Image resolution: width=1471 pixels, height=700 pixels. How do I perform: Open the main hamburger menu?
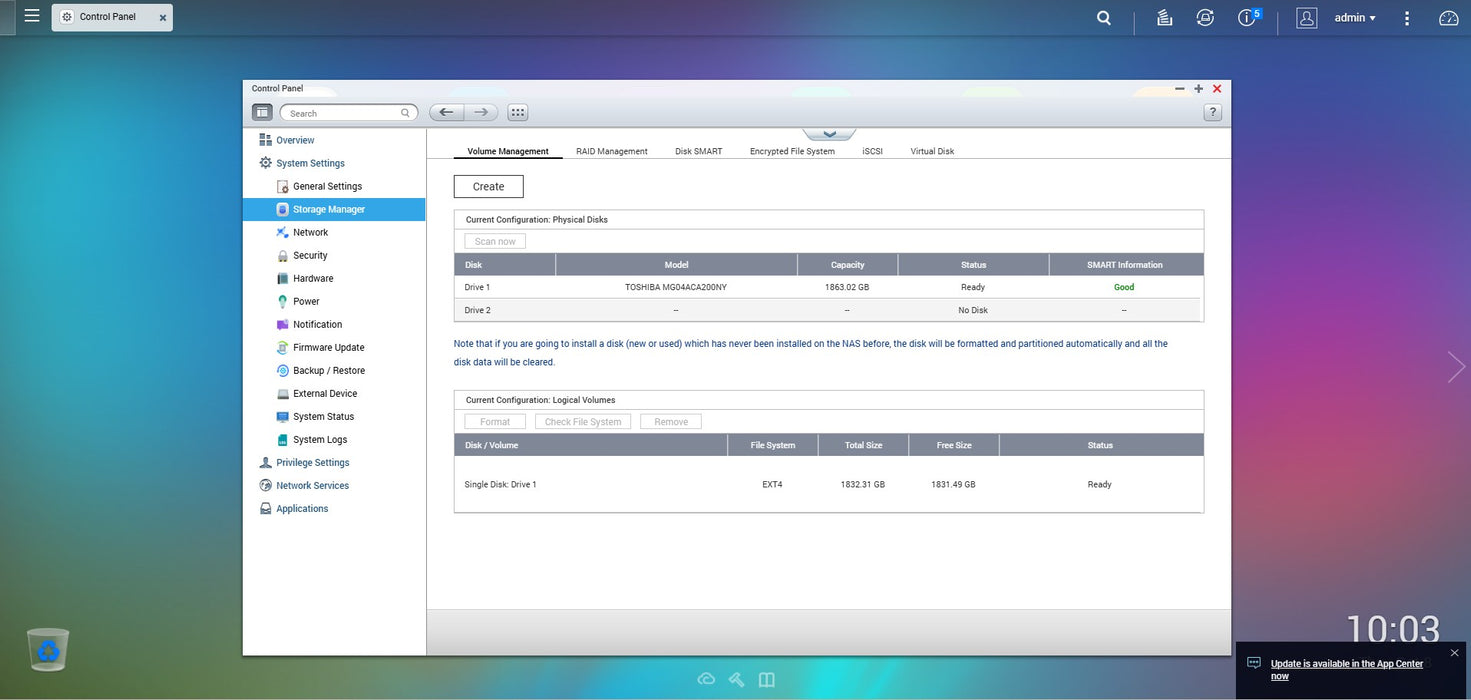pos(32,17)
